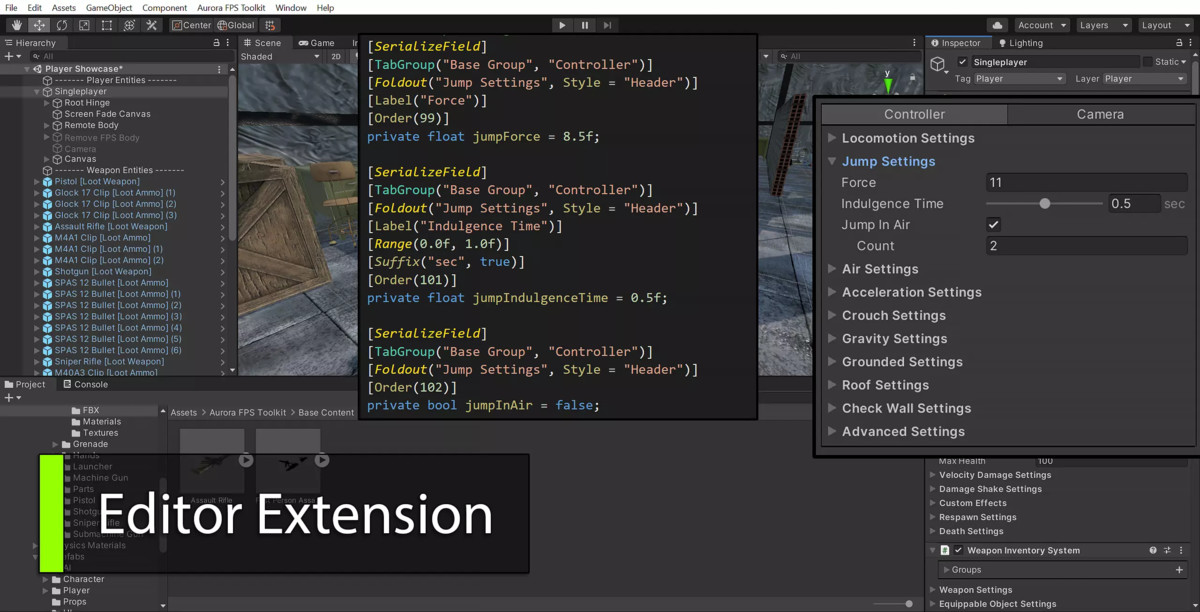Enable the Static checkbox

point(1148,62)
